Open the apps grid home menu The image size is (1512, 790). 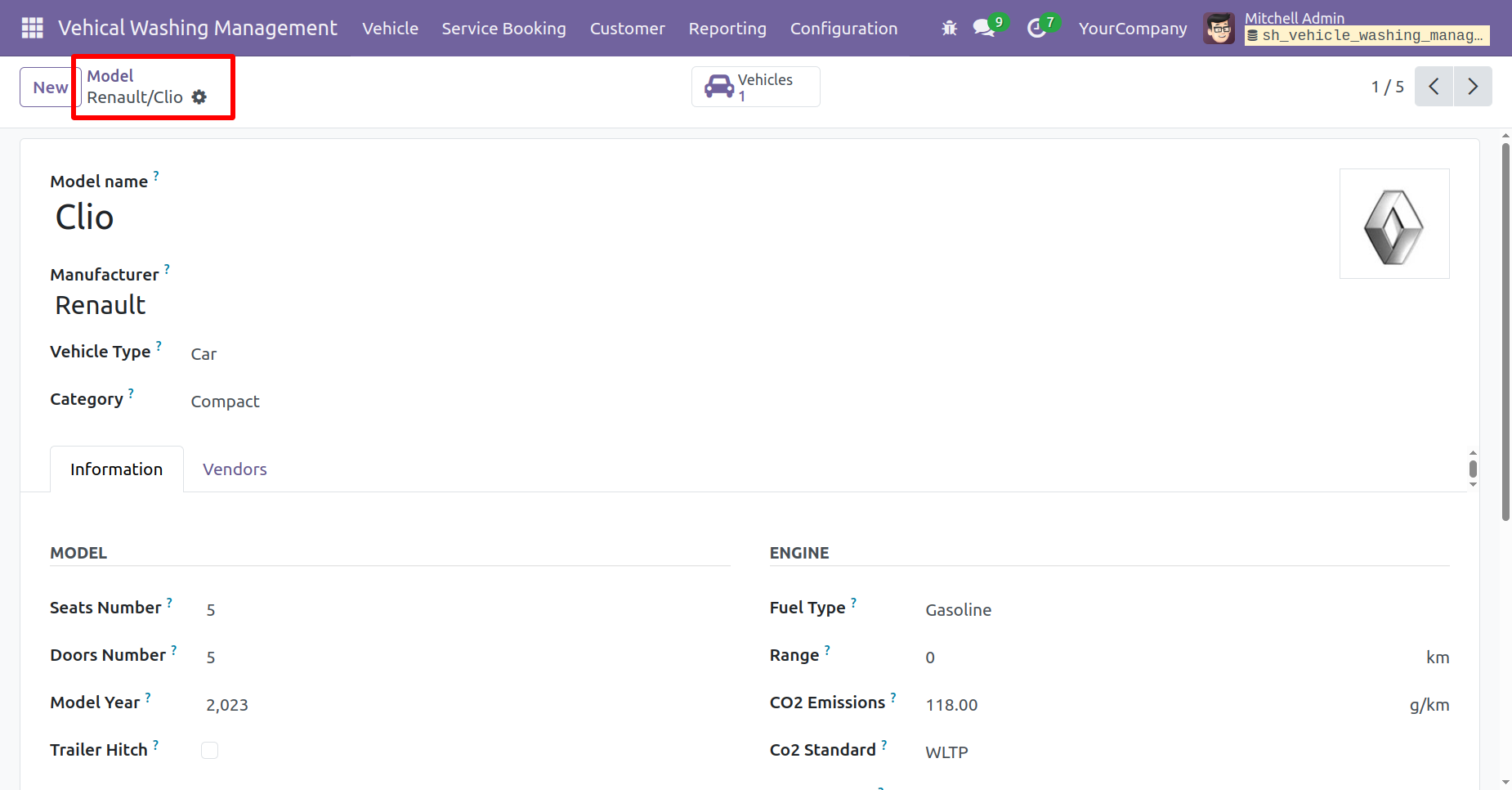point(32,28)
